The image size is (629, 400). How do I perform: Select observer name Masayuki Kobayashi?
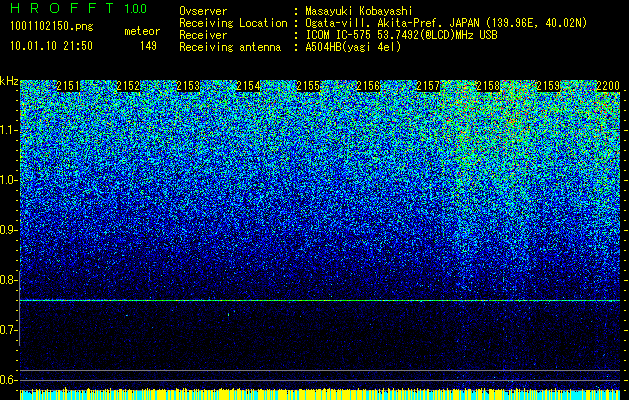(358, 11)
